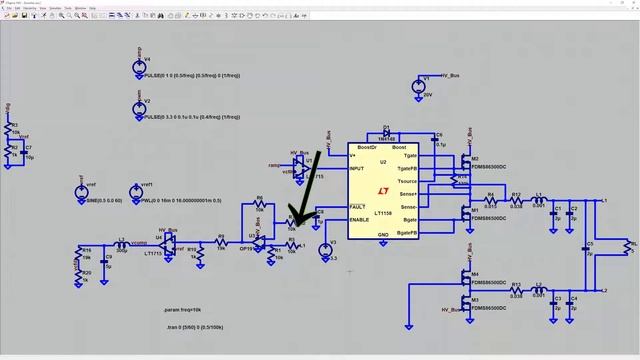Select the Draw Wire pencil tool
Viewport: 640px width, 360px height.
[x=187, y=16]
